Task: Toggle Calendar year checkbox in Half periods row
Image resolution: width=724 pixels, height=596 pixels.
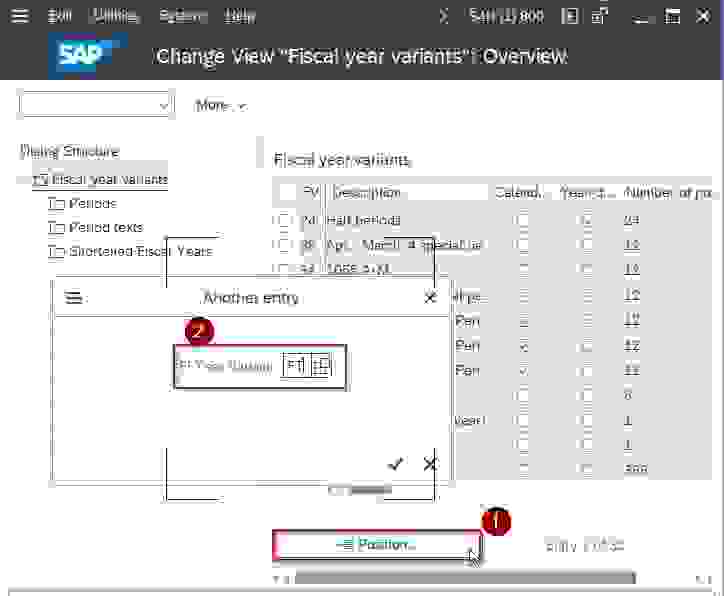Action: 523,220
